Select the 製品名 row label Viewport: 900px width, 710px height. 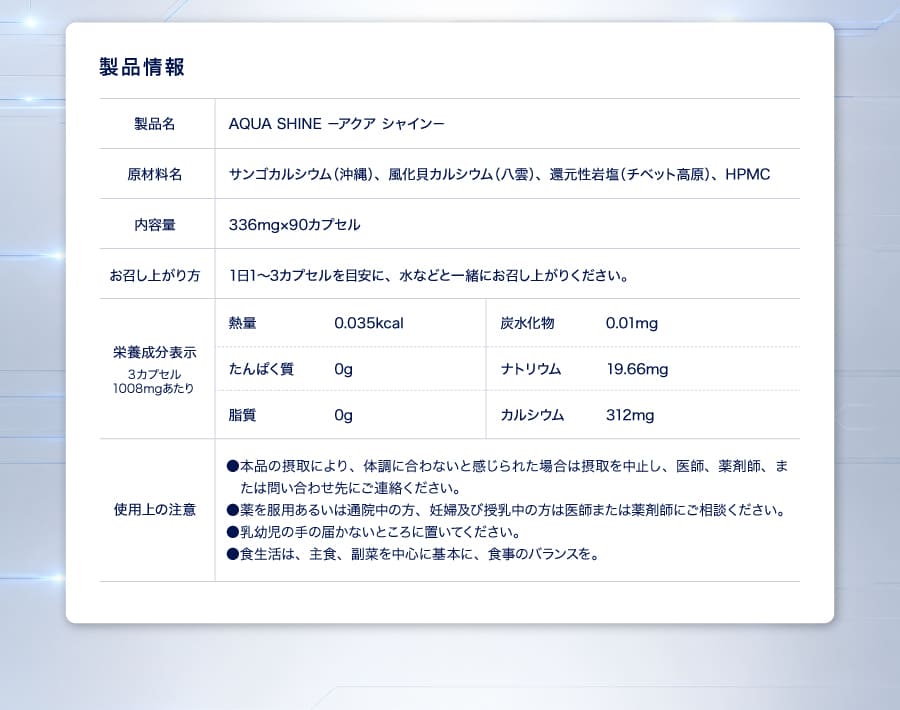pos(154,124)
